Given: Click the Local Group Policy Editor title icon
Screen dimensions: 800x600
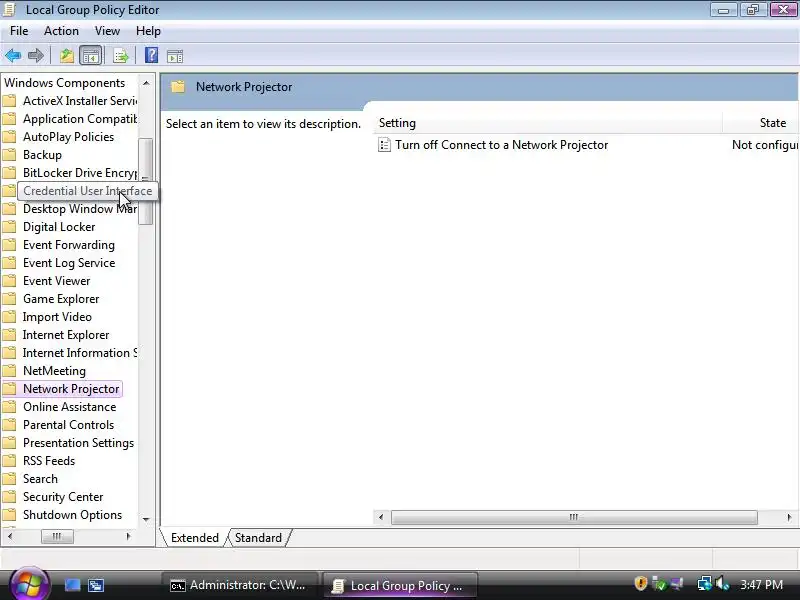Looking at the screenshot, I should [x=9, y=9].
